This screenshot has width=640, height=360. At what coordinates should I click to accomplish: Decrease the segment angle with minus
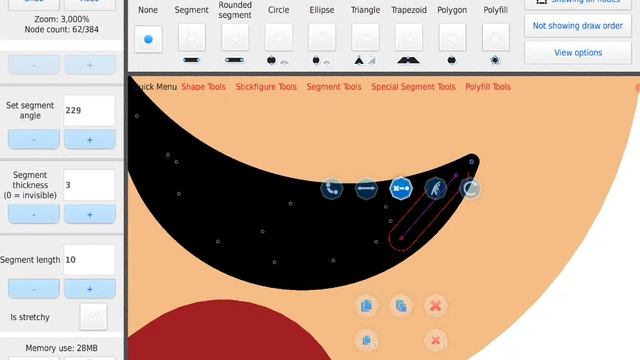click(34, 140)
